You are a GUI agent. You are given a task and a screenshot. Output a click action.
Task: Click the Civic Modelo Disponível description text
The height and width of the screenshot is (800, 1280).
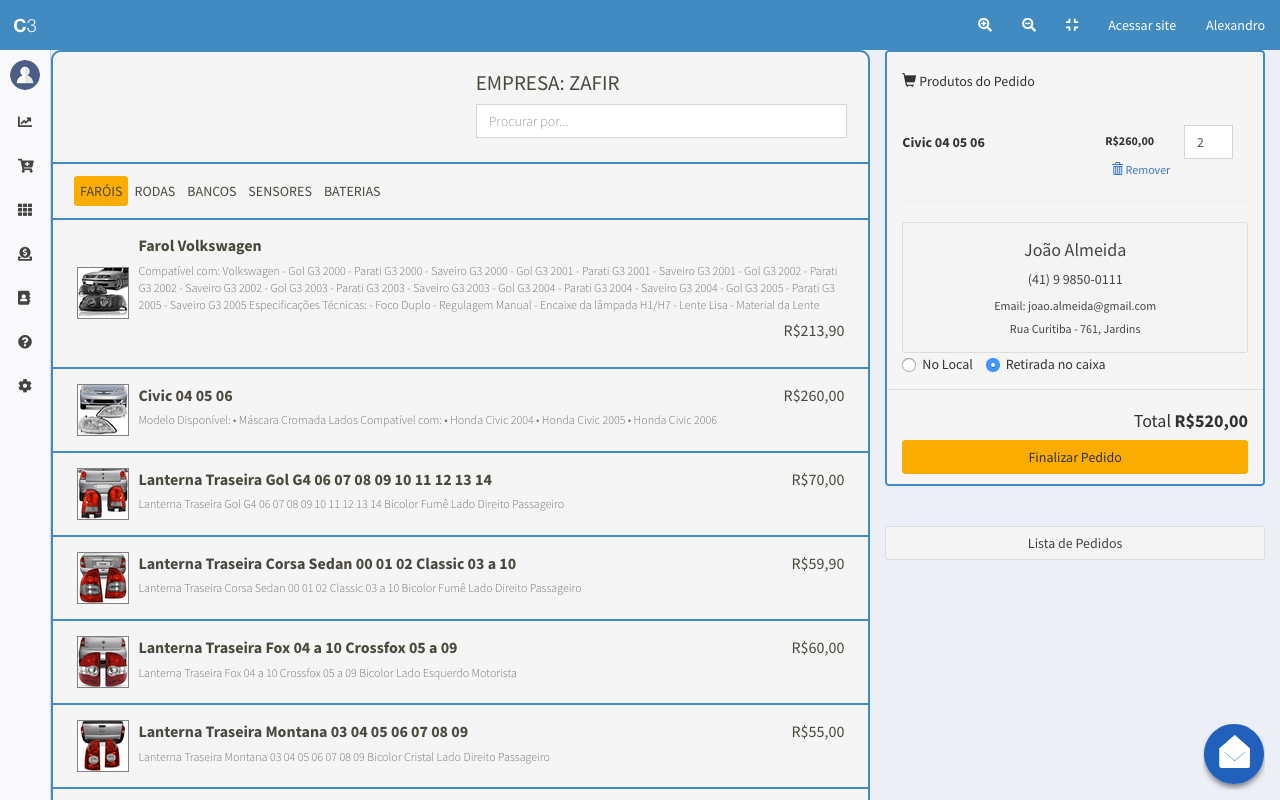point(428,420)
